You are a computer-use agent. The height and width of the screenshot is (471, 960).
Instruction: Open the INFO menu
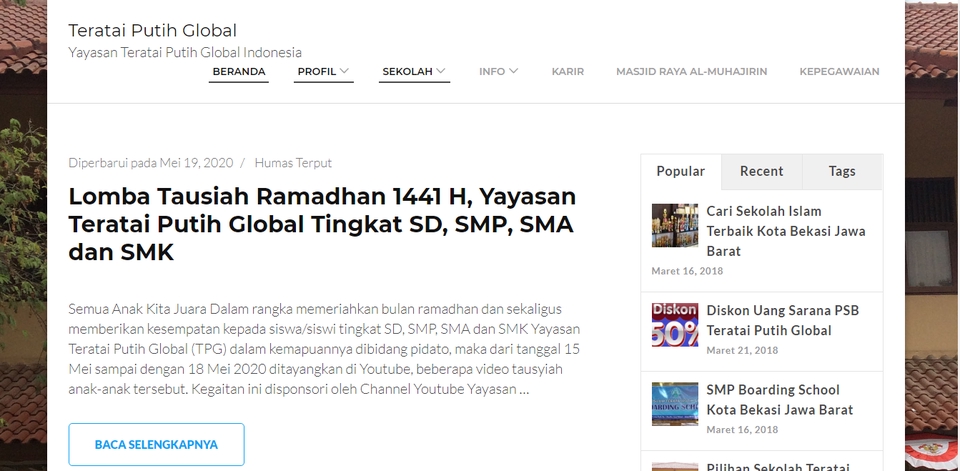492,72
